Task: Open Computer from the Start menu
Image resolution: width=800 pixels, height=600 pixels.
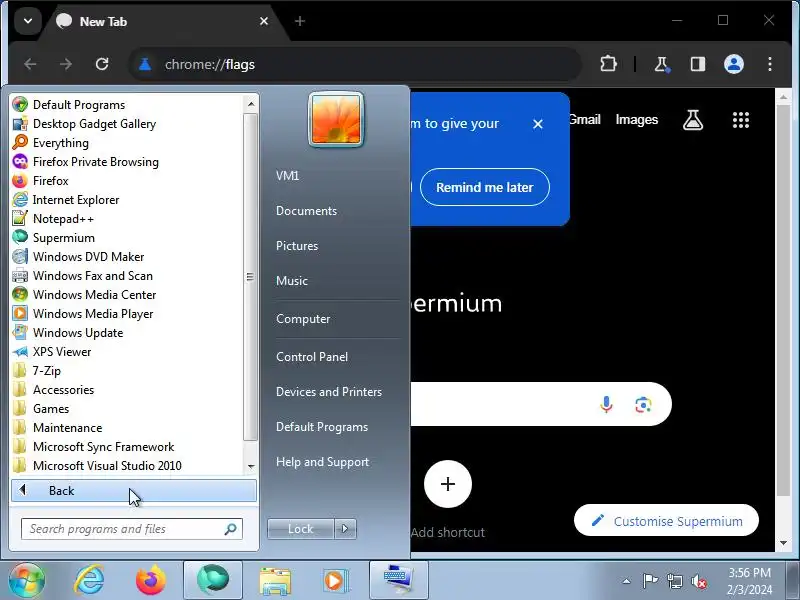Action: click(x=303, y=319)
